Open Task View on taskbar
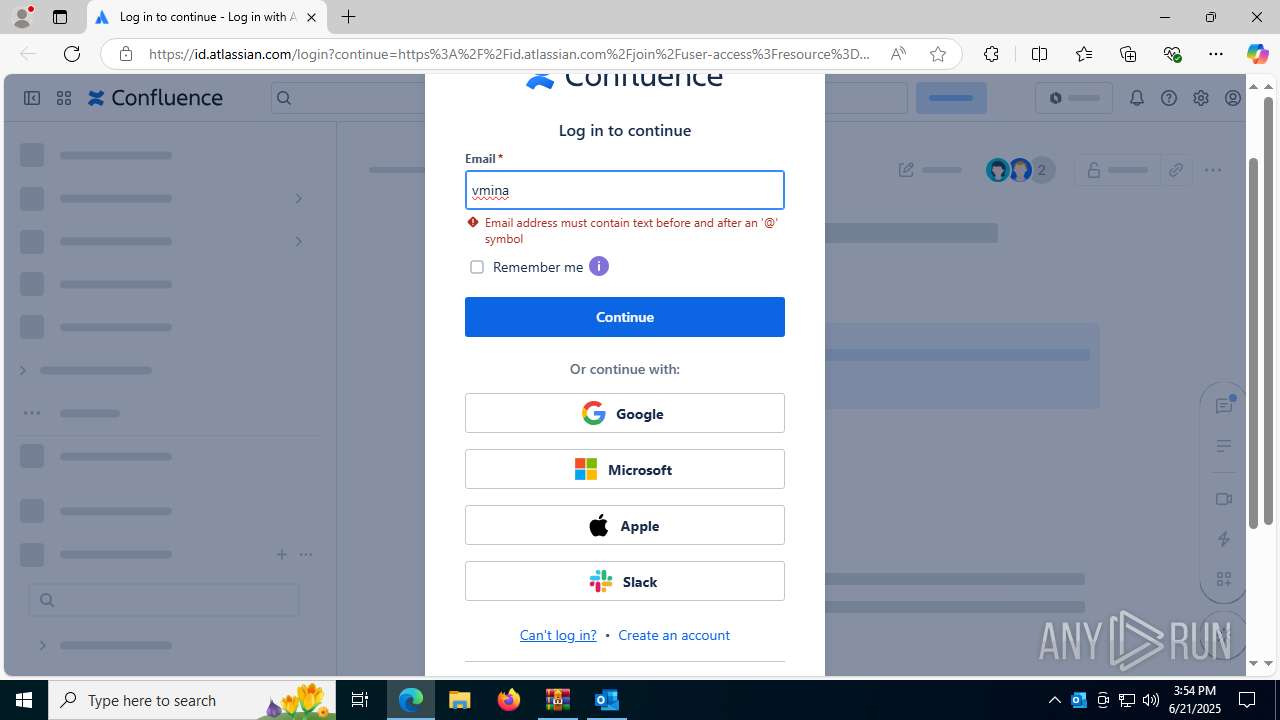This screenshot has width=1280, height=720. click(360, 700)
